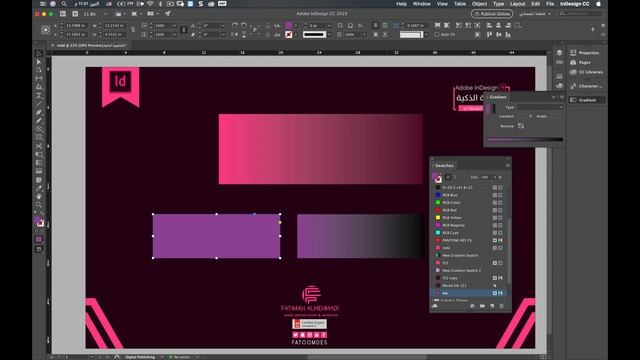Open the Layout menu

pyautogui.click(x=518, y=4)
